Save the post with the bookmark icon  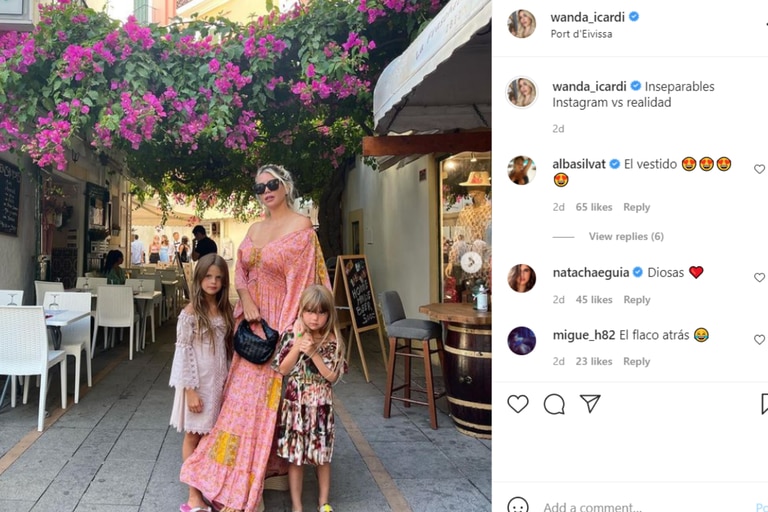[765, 404]
